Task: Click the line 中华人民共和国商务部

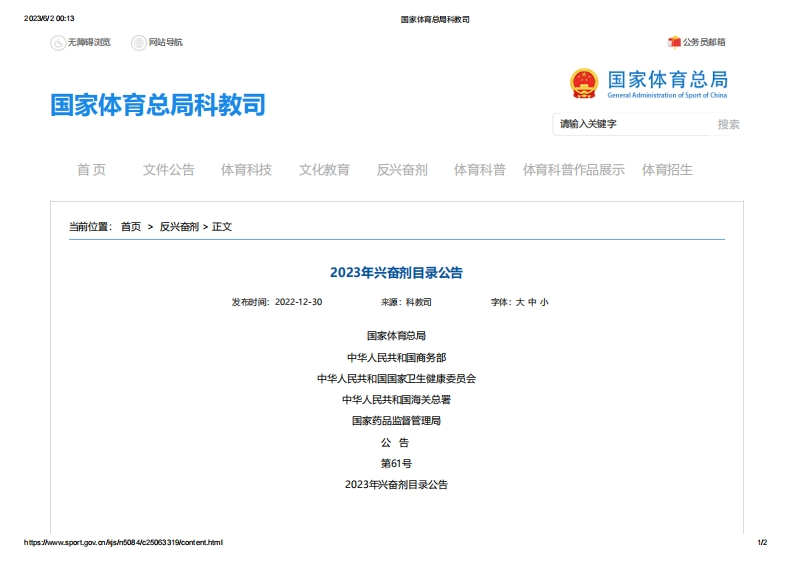Action: pyautogui.click(x=396, y=358)
